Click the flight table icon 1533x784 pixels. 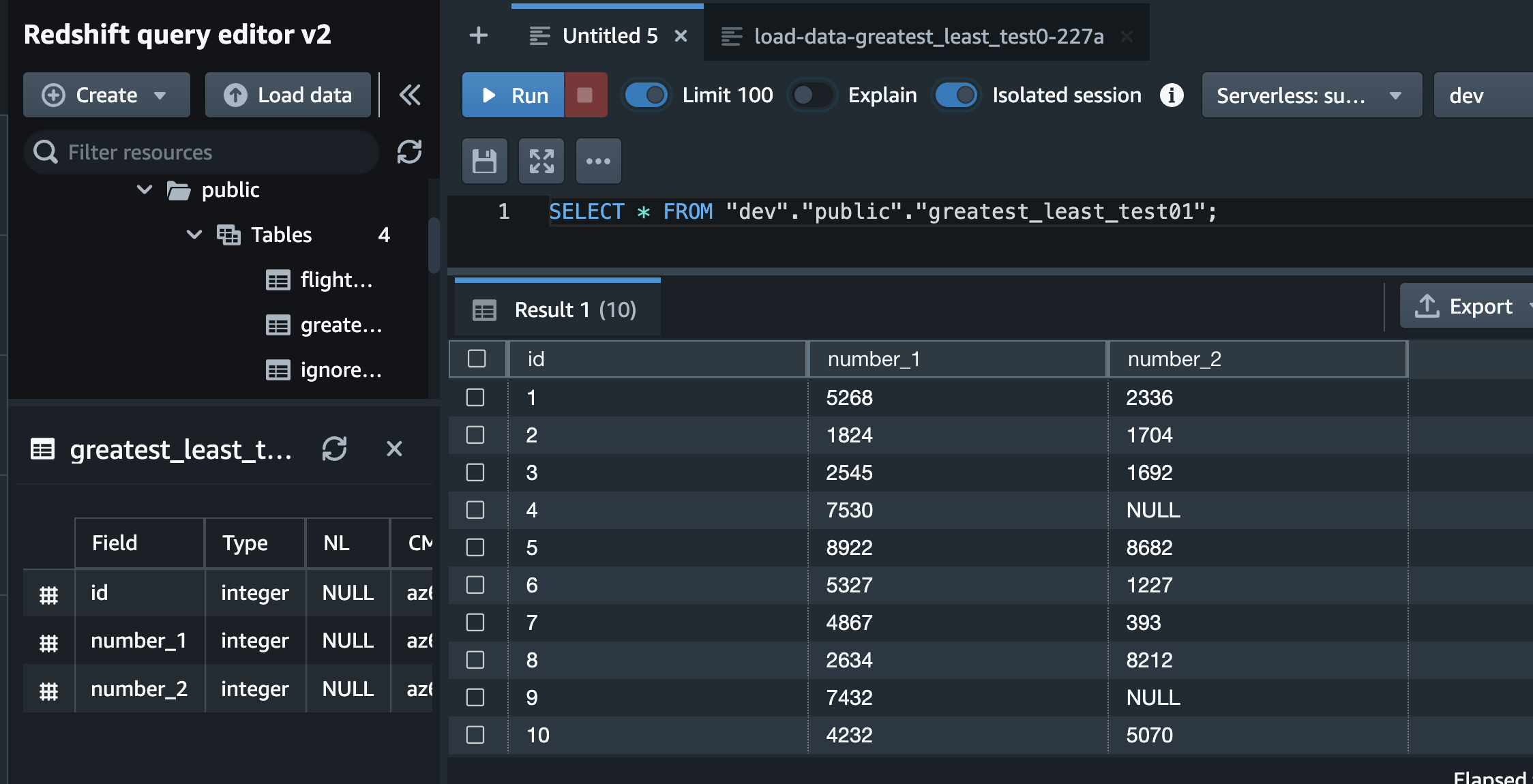click(278, 280)
